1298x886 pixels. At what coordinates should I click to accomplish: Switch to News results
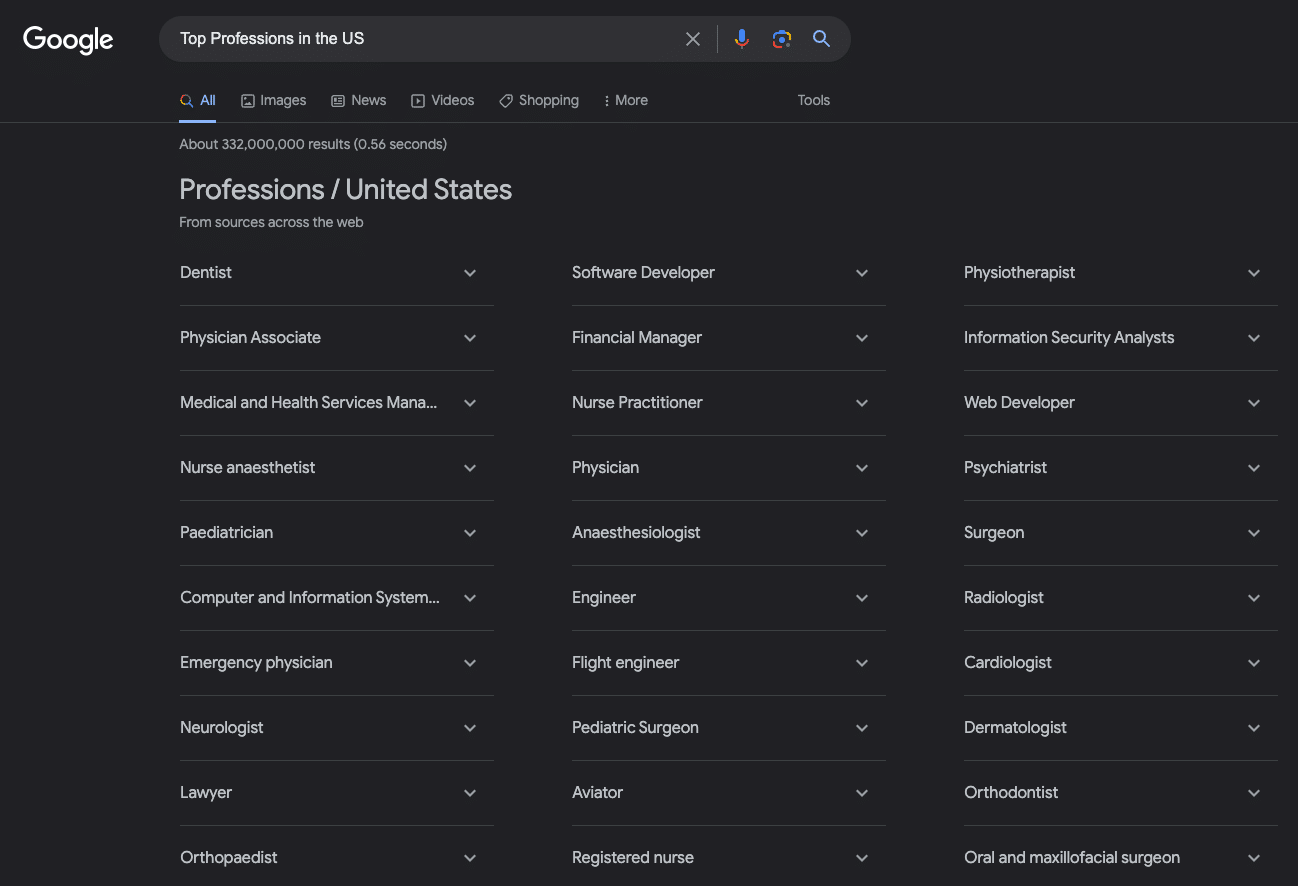pyautogui.click(x=358, y=100)
